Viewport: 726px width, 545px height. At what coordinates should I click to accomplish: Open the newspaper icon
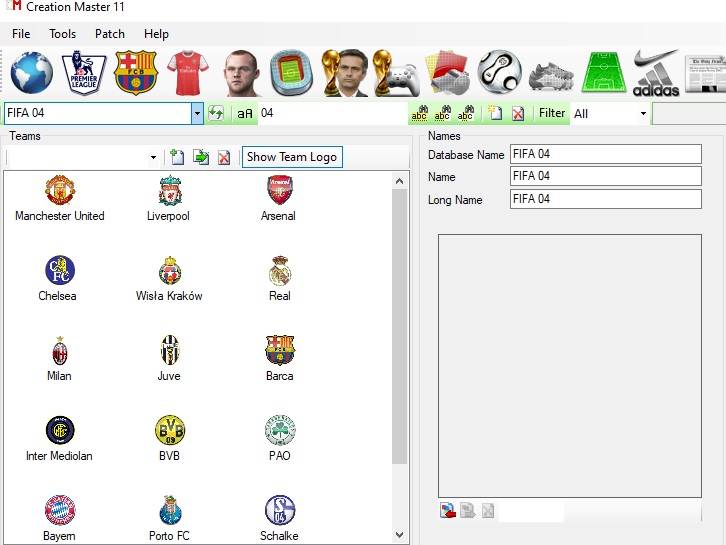(x=706, y=74)
